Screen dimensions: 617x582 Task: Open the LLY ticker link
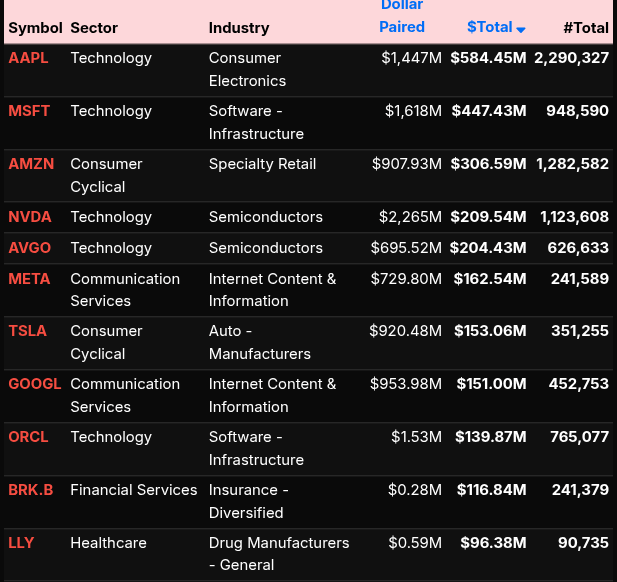pyautogui.click(x=21, y=543)
